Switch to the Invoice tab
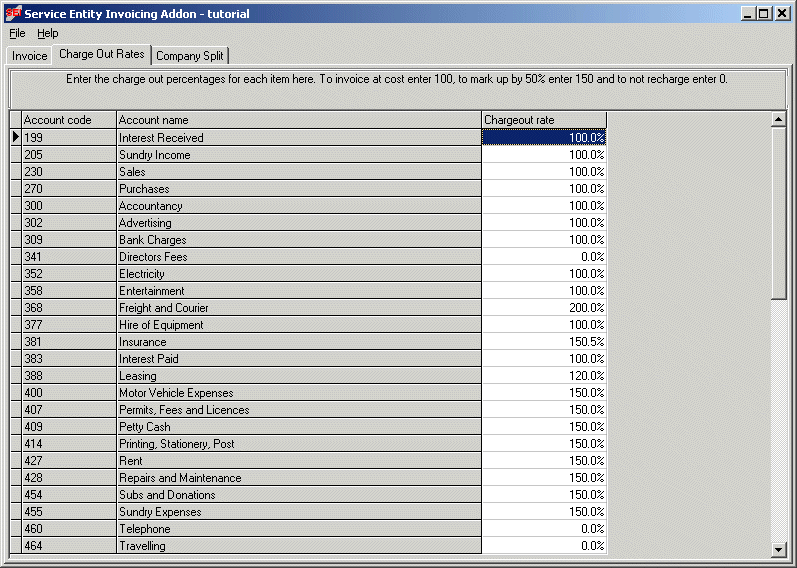 29,56
